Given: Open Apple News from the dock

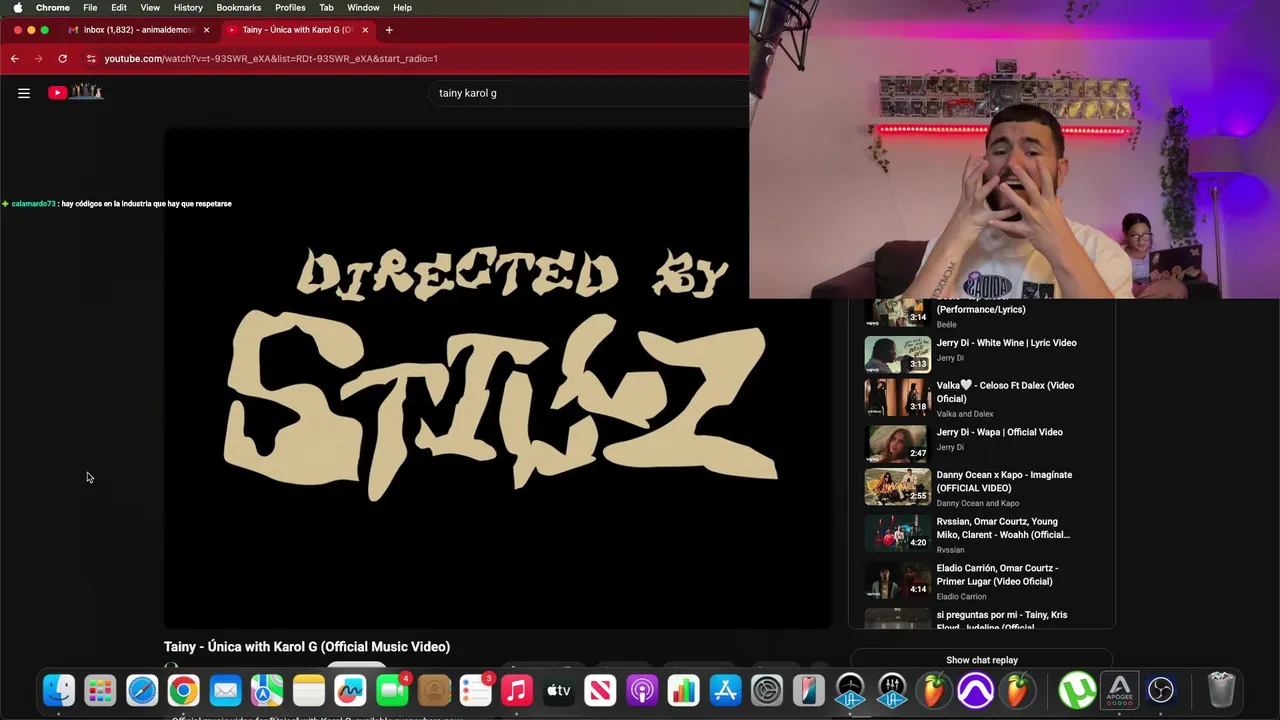Looking at the screenshot, I should 600,690.
